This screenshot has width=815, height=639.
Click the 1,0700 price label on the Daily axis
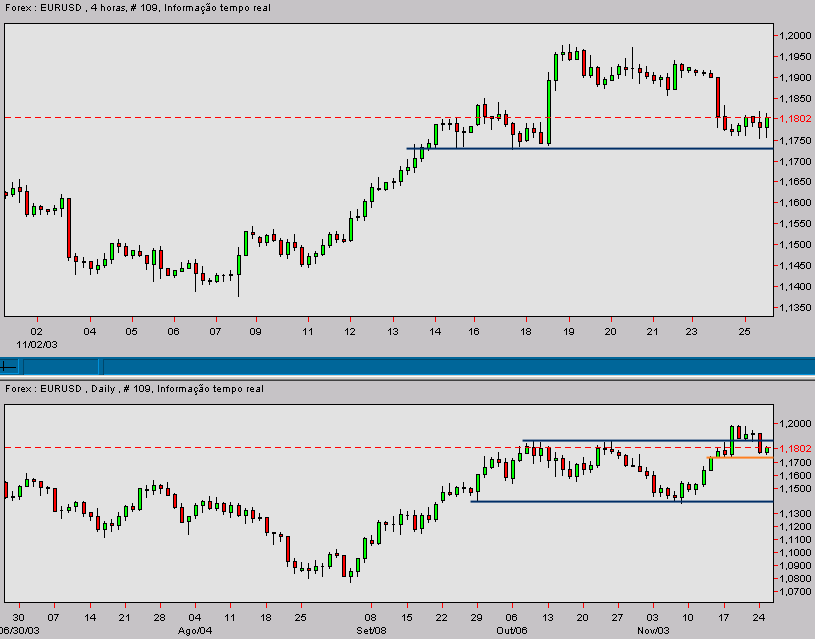click(795, 592)
